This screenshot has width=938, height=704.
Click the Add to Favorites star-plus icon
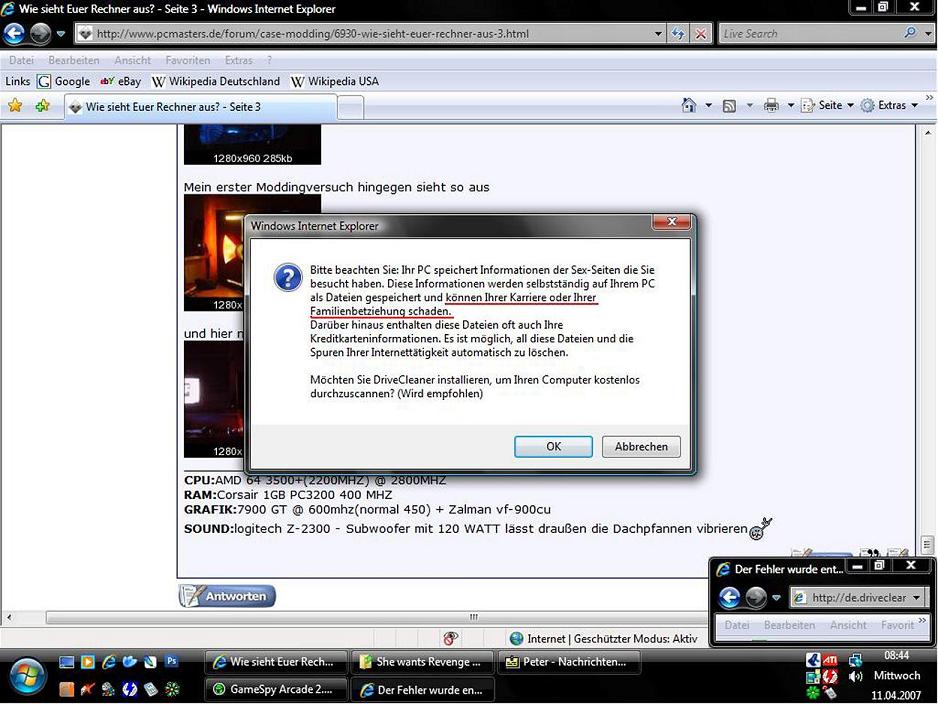click(x=42, y=106)
